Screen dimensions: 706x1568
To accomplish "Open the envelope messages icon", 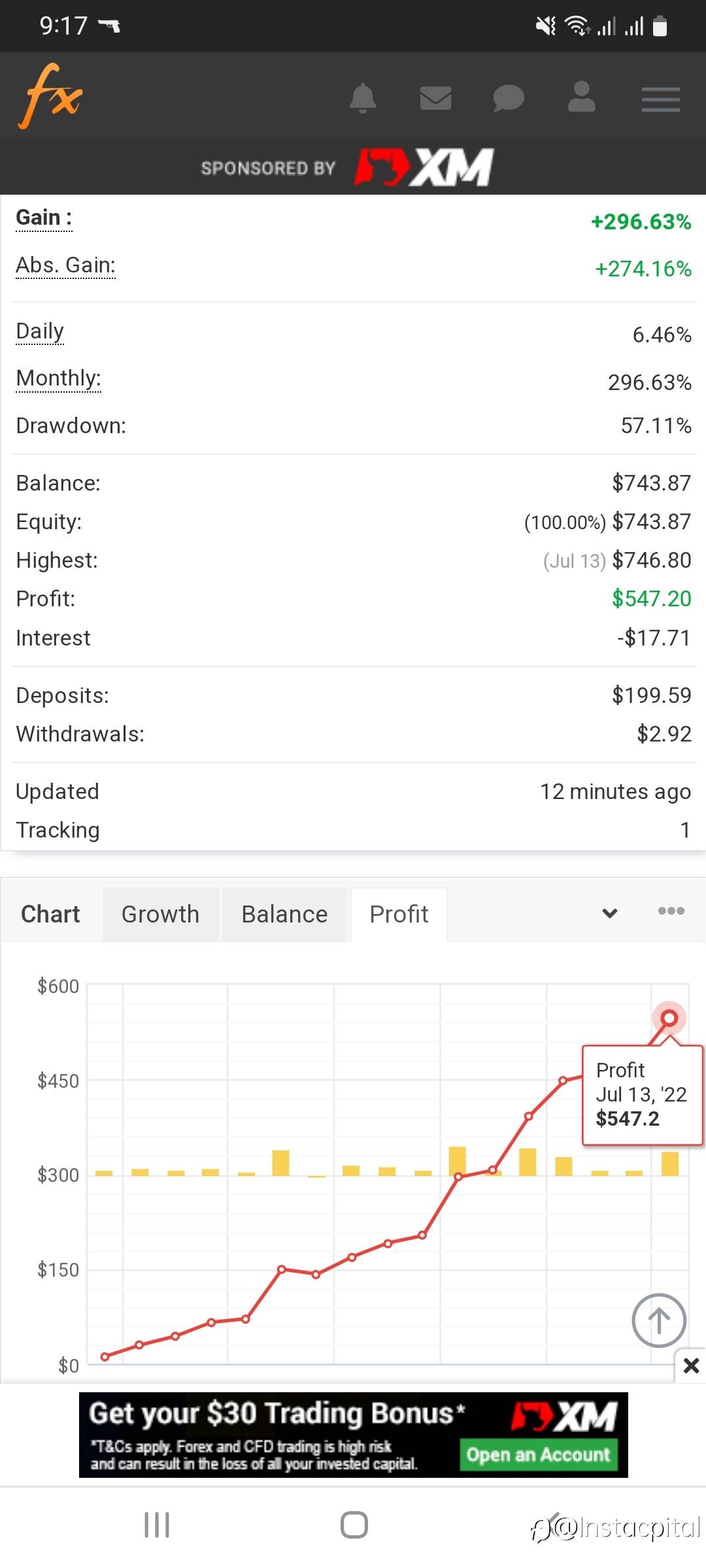I will pyautogui.click(x=435, y=99).
